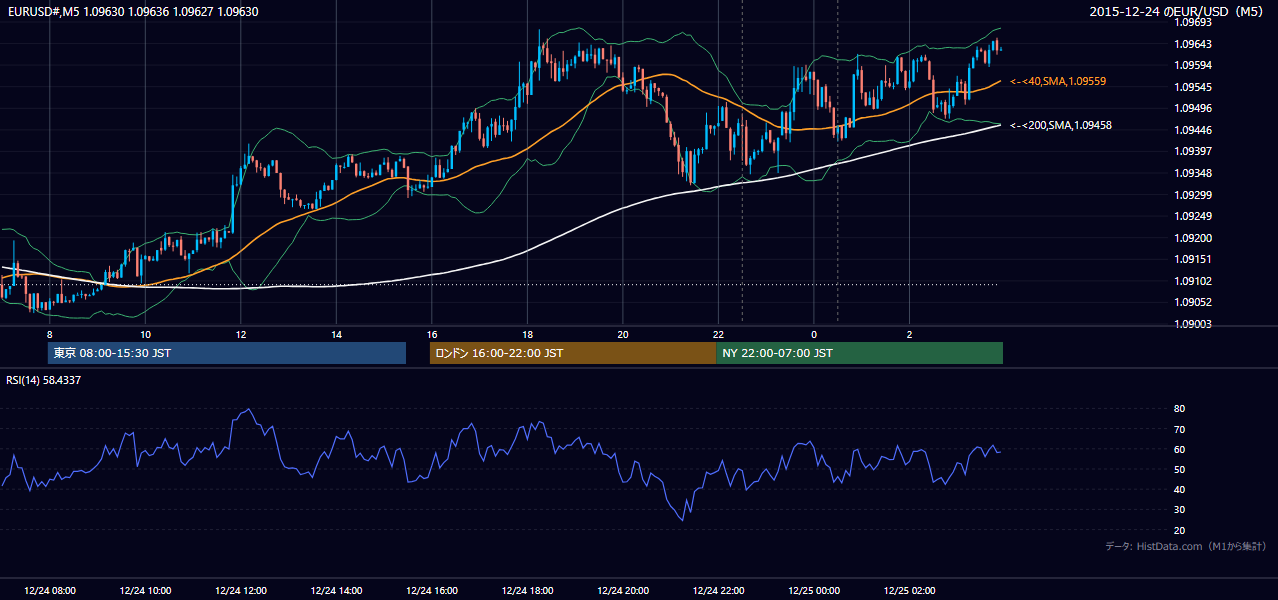
Task: Click hour tick 12 under the price chart
Action: point(241,334)
